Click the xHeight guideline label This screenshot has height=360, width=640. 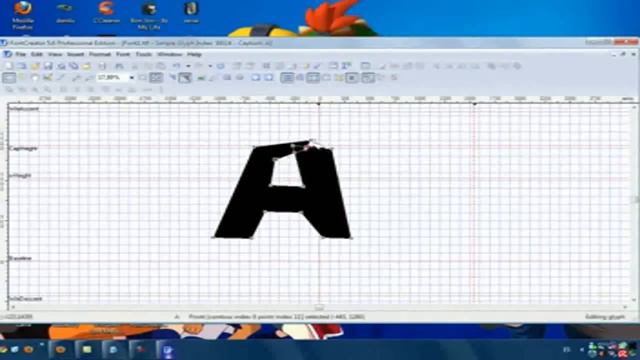pos(20,176)
